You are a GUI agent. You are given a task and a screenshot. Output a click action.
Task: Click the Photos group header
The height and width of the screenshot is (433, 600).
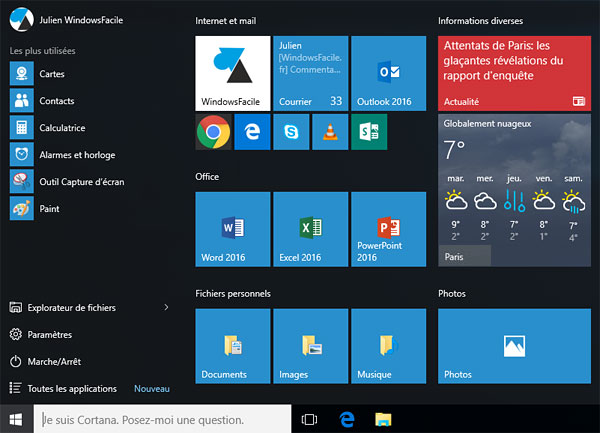(452, 293)
